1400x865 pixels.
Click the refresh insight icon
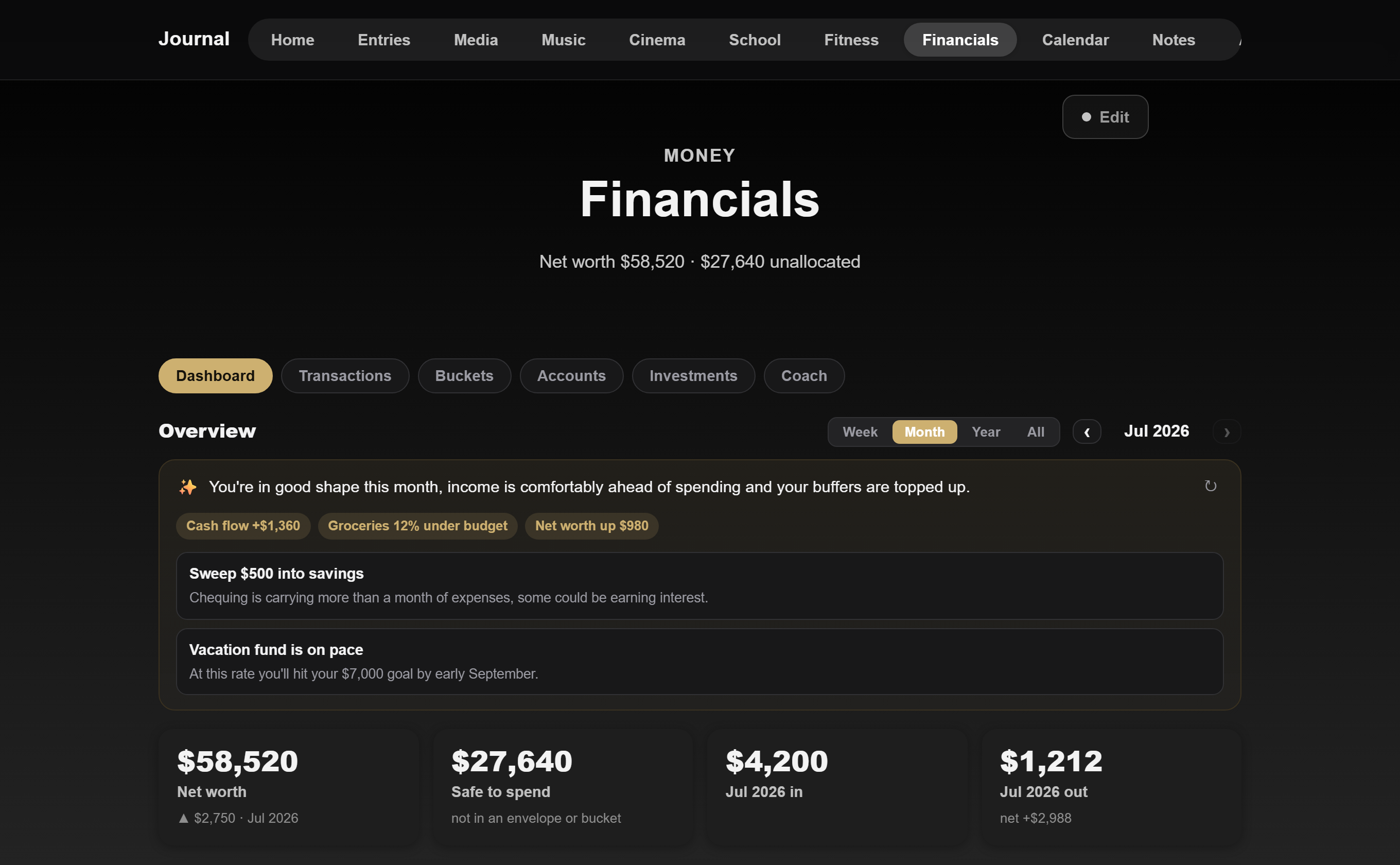click(1210, 486)
